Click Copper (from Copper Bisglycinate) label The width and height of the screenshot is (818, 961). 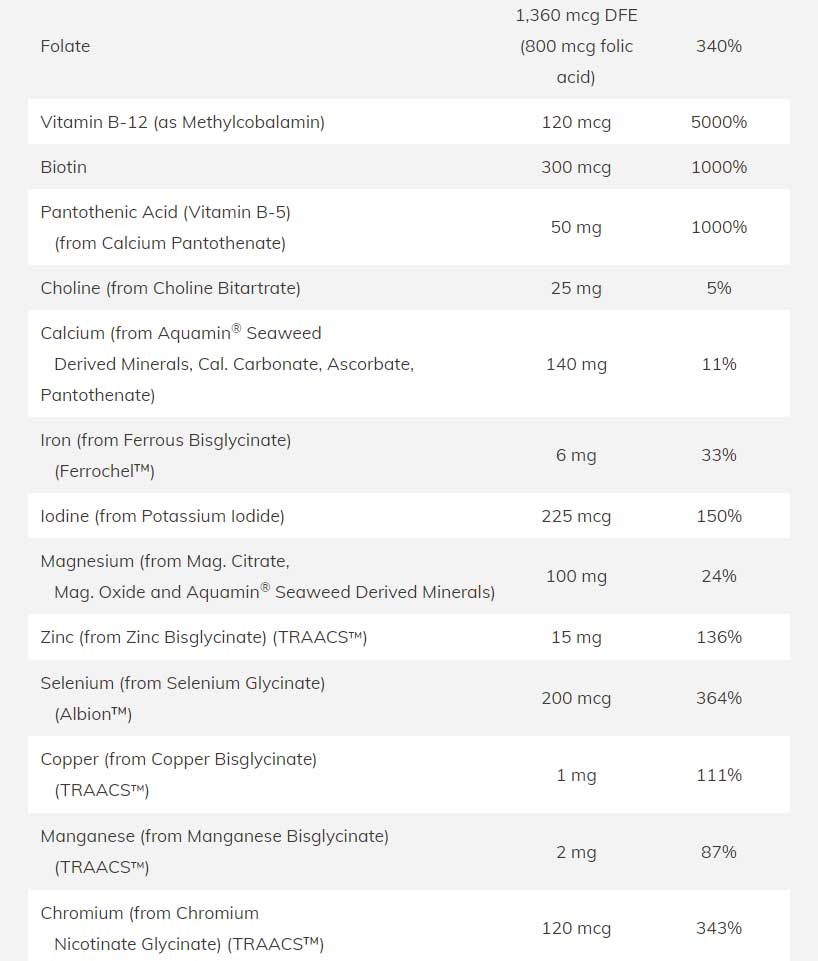(178, 759)
